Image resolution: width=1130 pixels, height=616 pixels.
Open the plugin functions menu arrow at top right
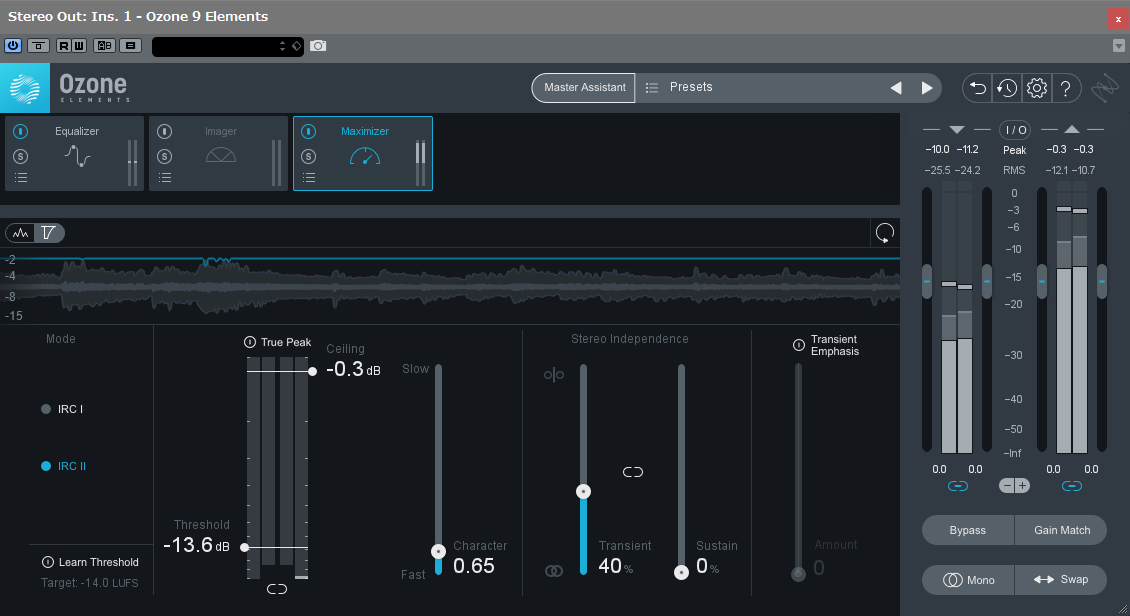coord(1118,45)
